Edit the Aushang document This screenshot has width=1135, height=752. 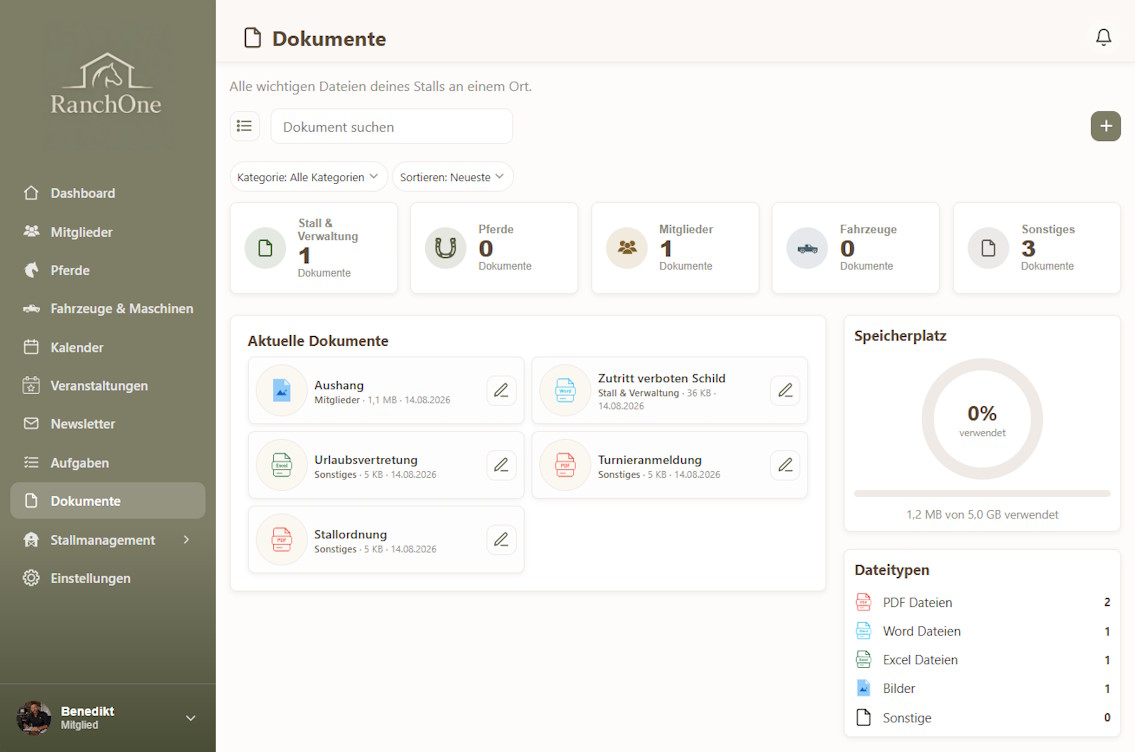pyautogui.click(x=501, y=390)
